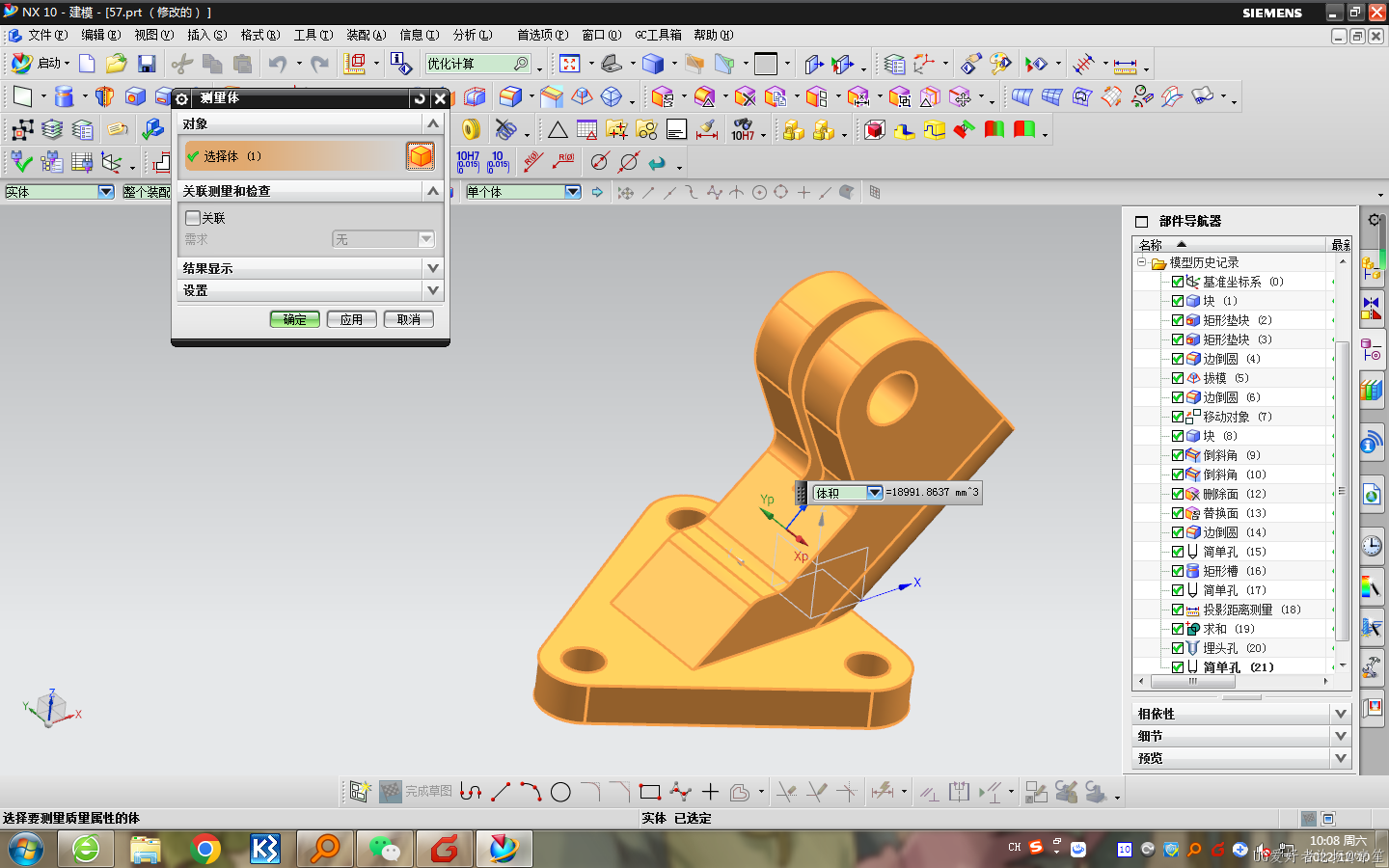
Task: Open the 体积 measurement type dropdown
Action: 874,493
